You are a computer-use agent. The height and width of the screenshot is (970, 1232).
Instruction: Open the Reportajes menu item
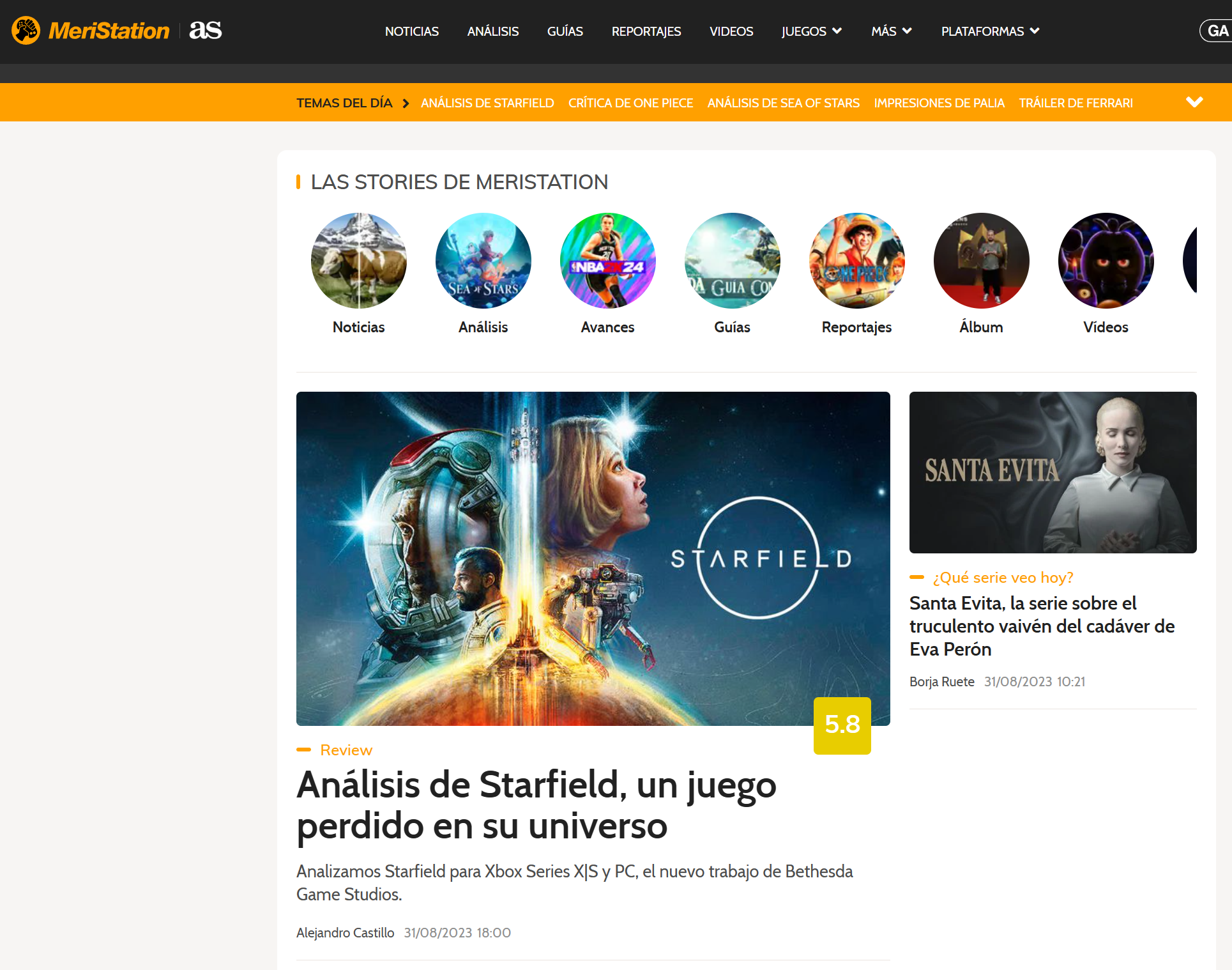646,31
